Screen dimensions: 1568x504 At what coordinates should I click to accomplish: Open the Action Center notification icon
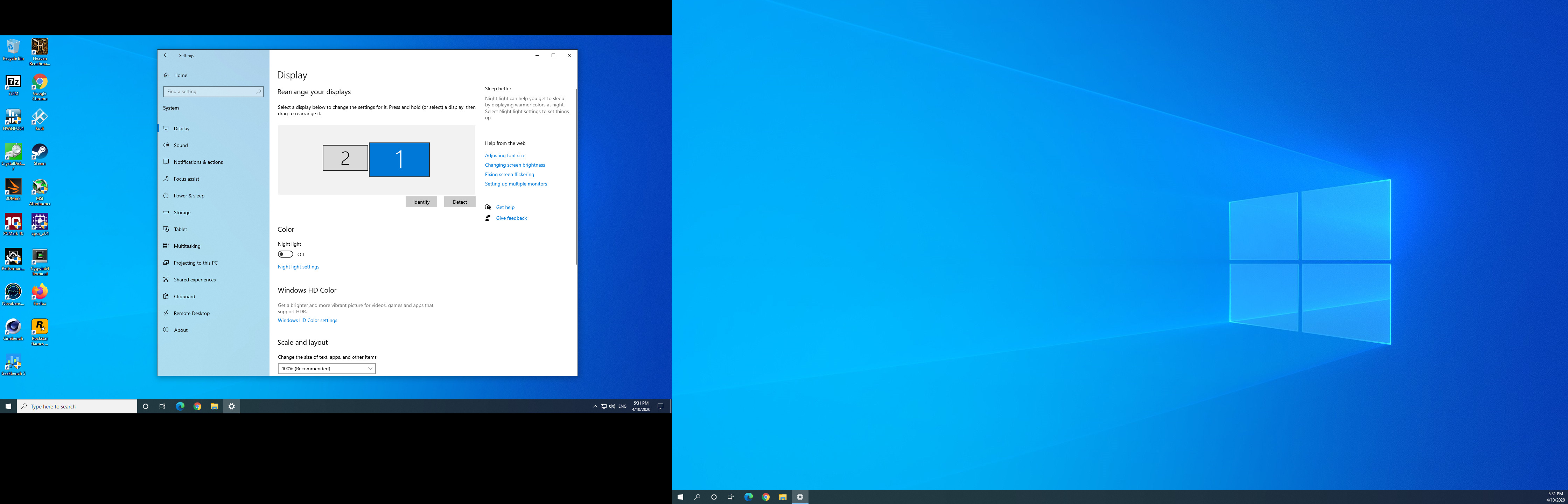[660, 407]
